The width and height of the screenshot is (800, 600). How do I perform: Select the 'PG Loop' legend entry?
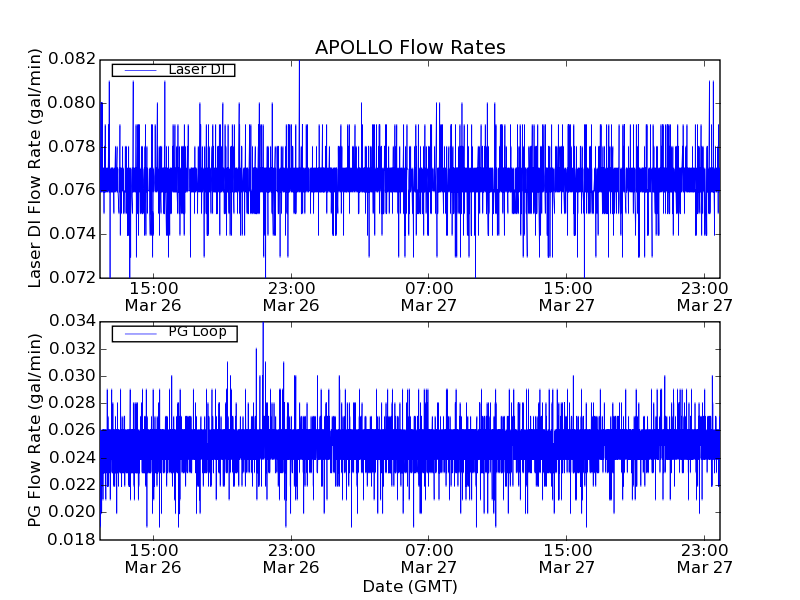[x=174, y=333]
